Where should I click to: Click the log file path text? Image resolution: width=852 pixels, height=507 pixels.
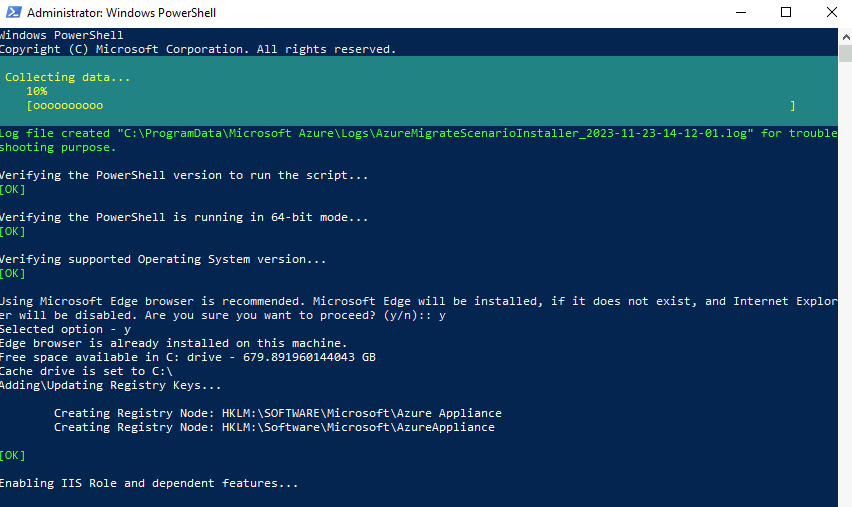(435, 133)
